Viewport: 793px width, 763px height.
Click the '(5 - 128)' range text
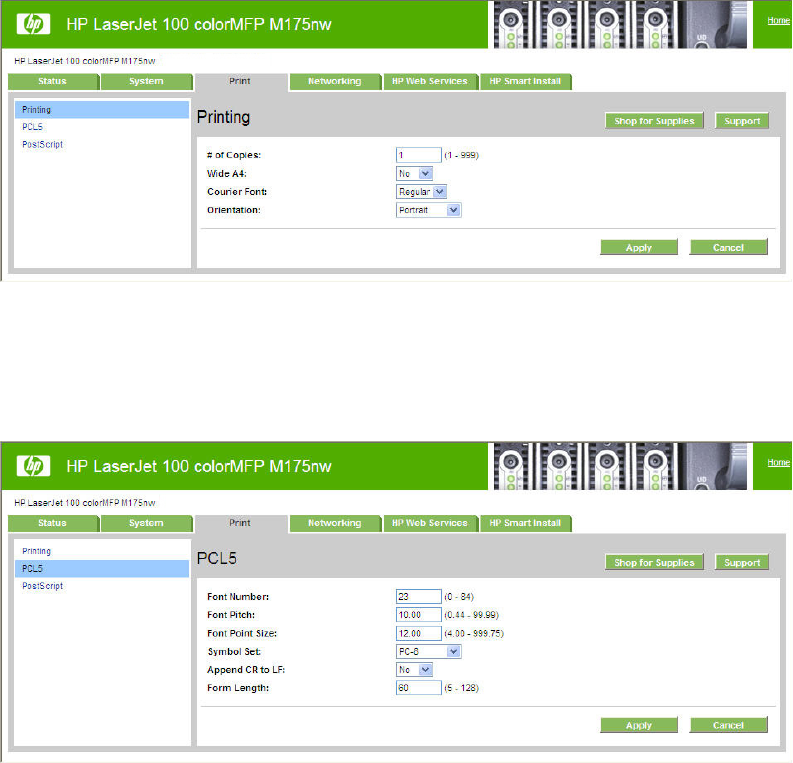[461, 688]
